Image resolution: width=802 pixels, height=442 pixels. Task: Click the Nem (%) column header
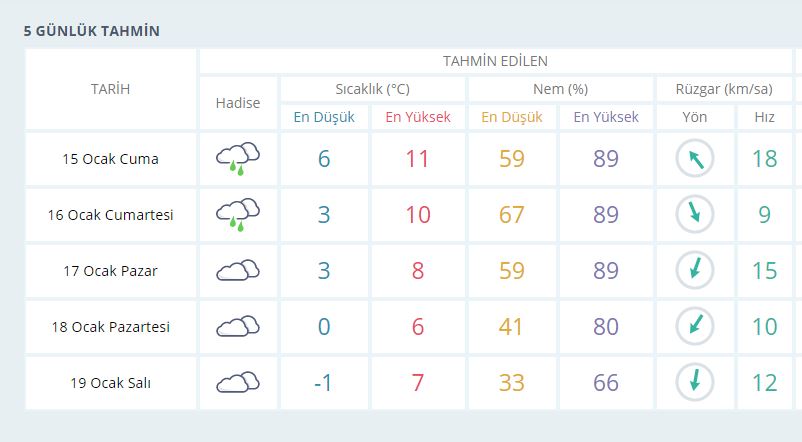click(560, 89)
